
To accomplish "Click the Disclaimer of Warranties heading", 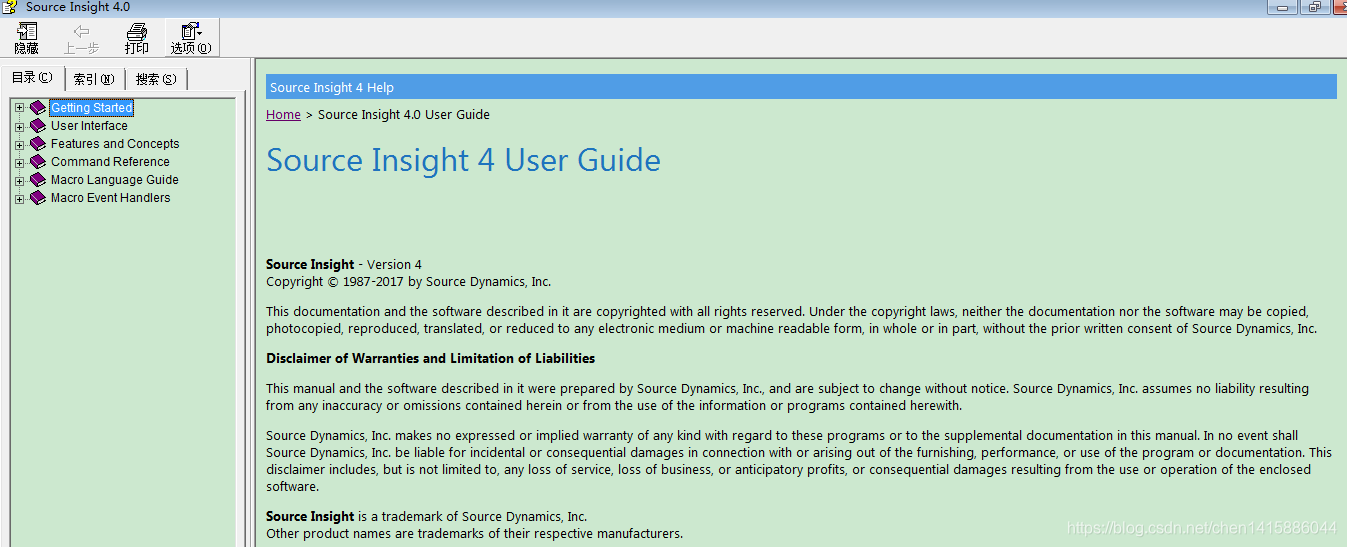I will pyautogui.click(x=430, y=358).
